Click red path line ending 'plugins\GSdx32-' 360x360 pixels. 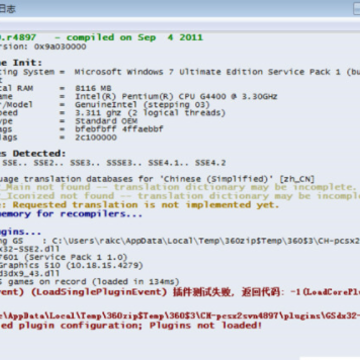tap(180, 316)
